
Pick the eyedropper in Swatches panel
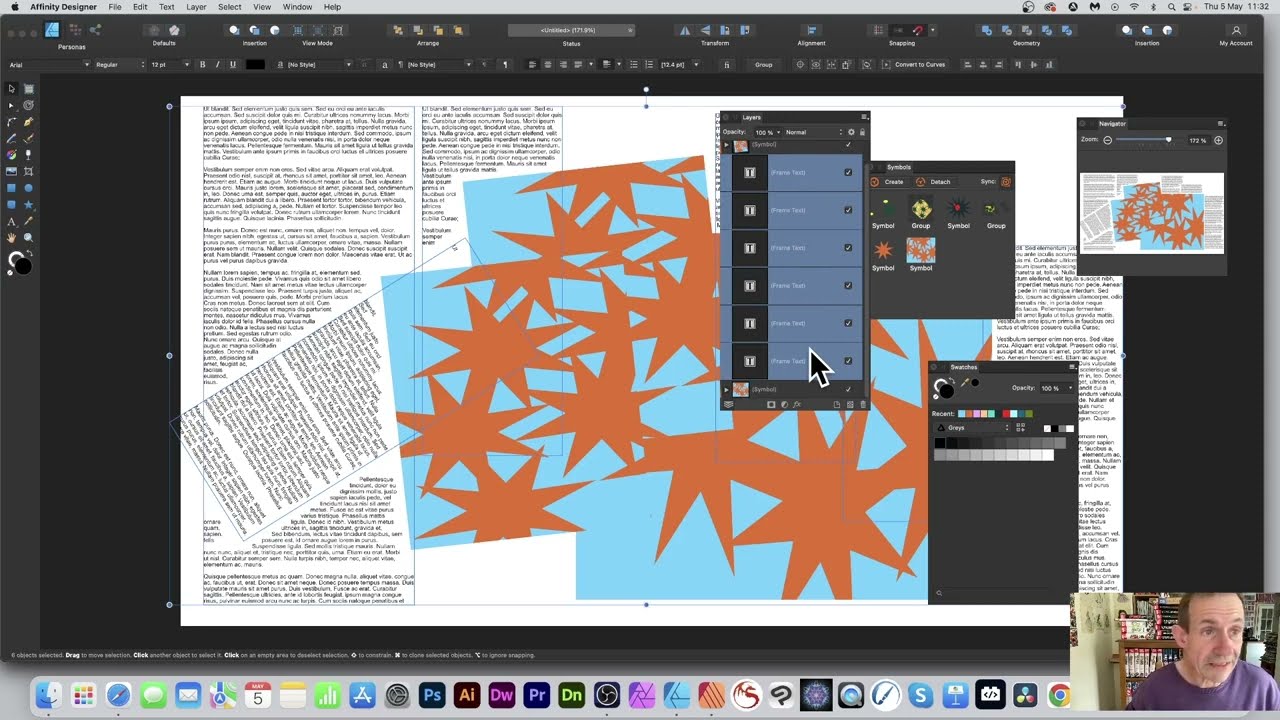[964, 383]
